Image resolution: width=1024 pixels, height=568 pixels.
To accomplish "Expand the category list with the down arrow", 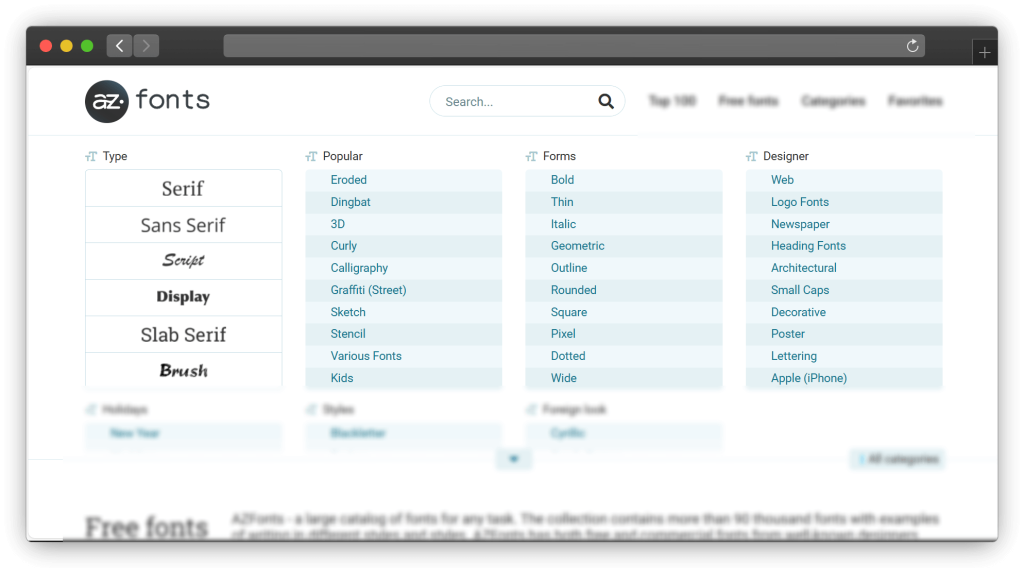I will [x=514, y=459].
